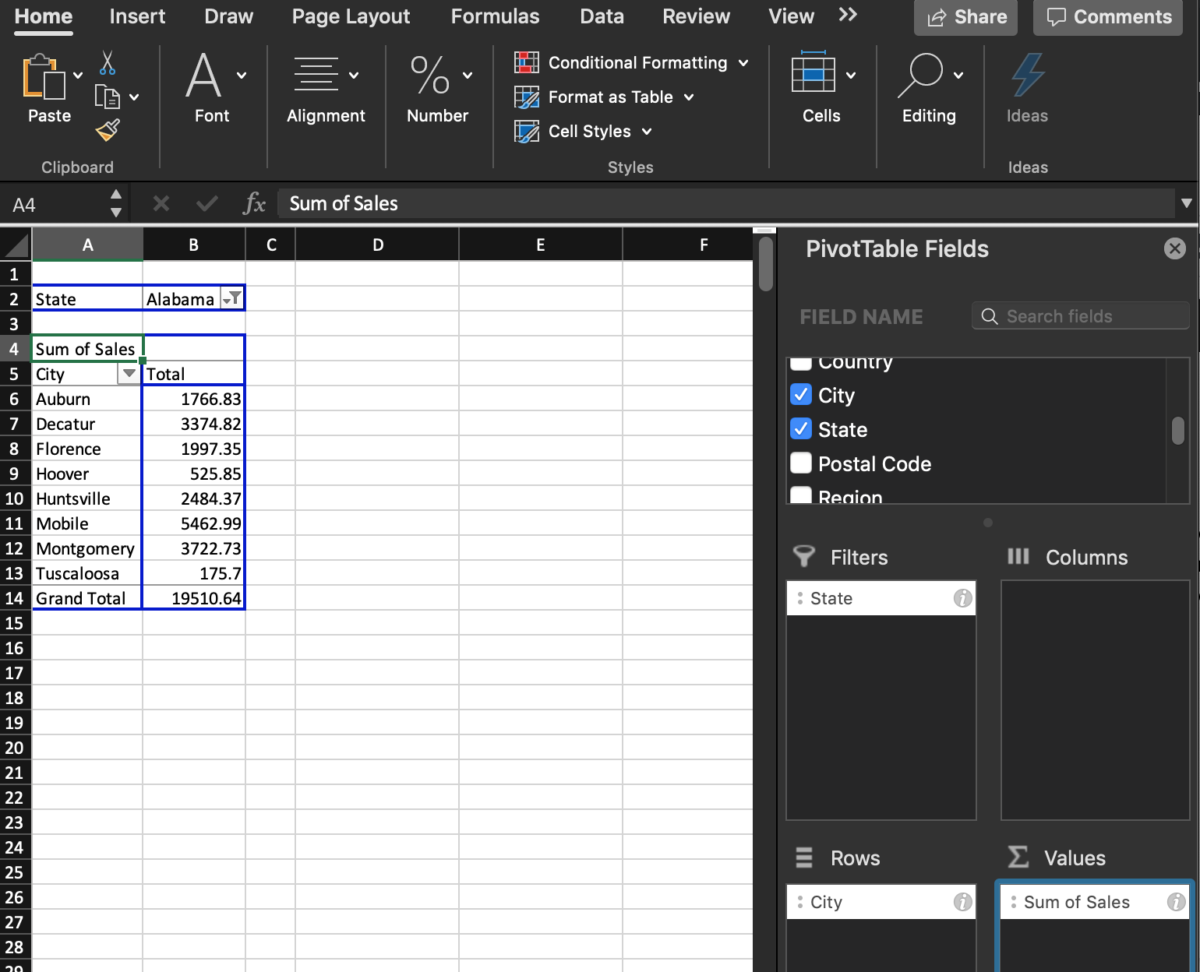Switch to the Formulas tab

point(495,16)
